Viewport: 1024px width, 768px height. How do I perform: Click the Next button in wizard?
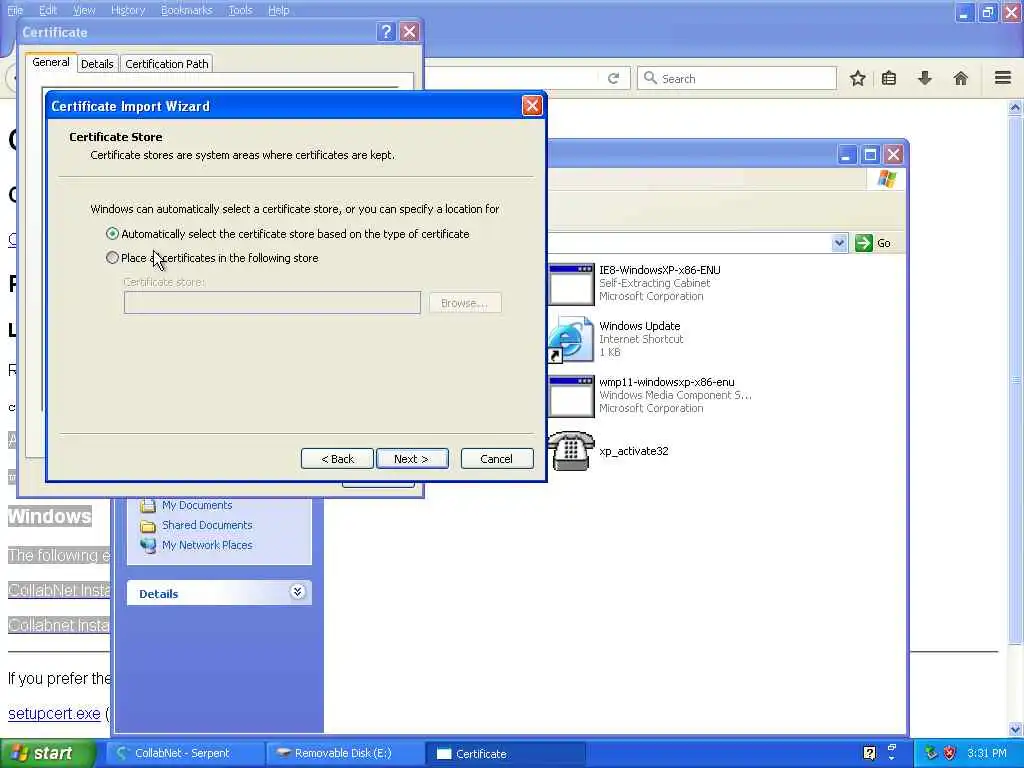pyautogui.click(x=412, y=458)
